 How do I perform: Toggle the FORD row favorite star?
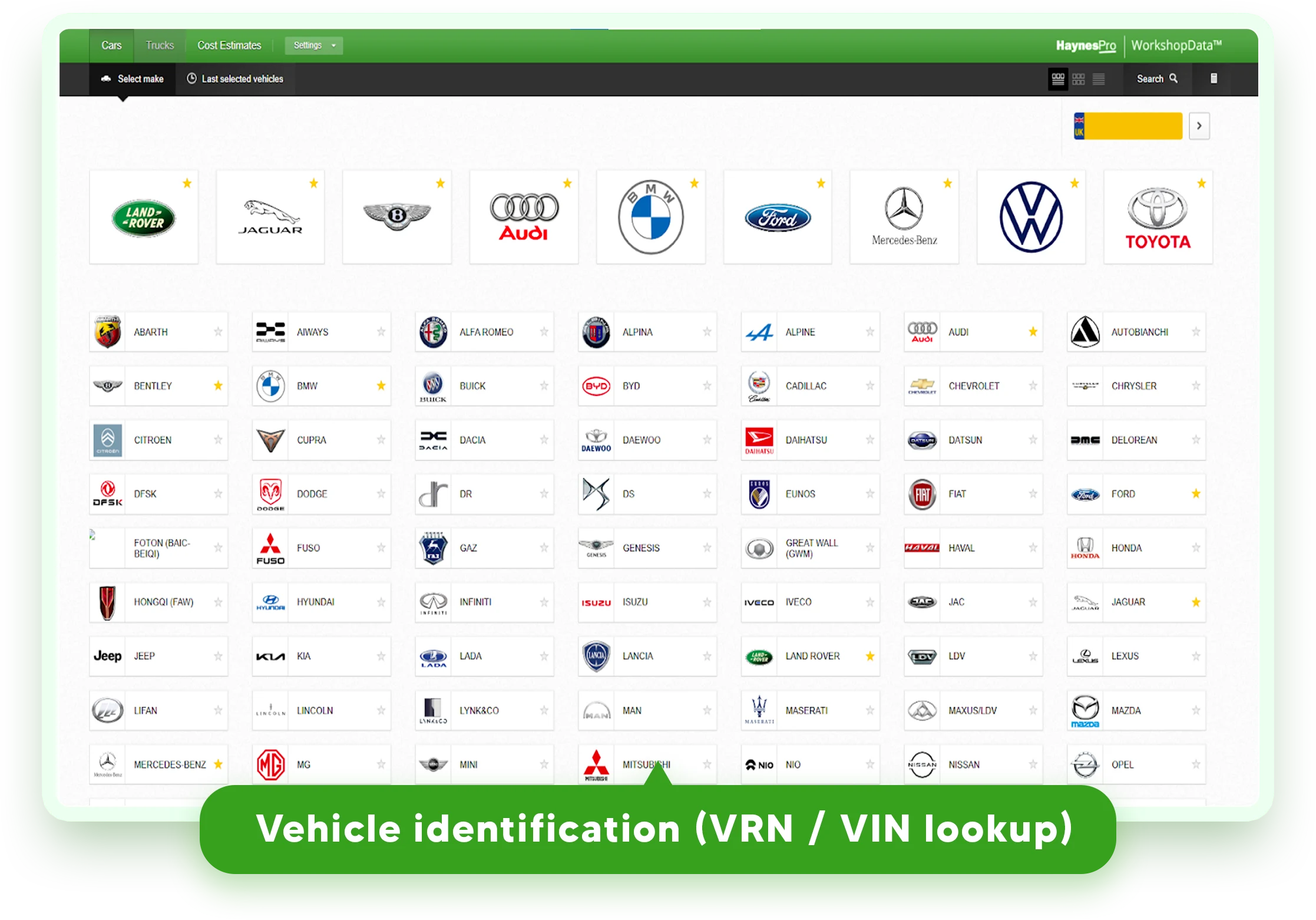[x=1196, y=493]
